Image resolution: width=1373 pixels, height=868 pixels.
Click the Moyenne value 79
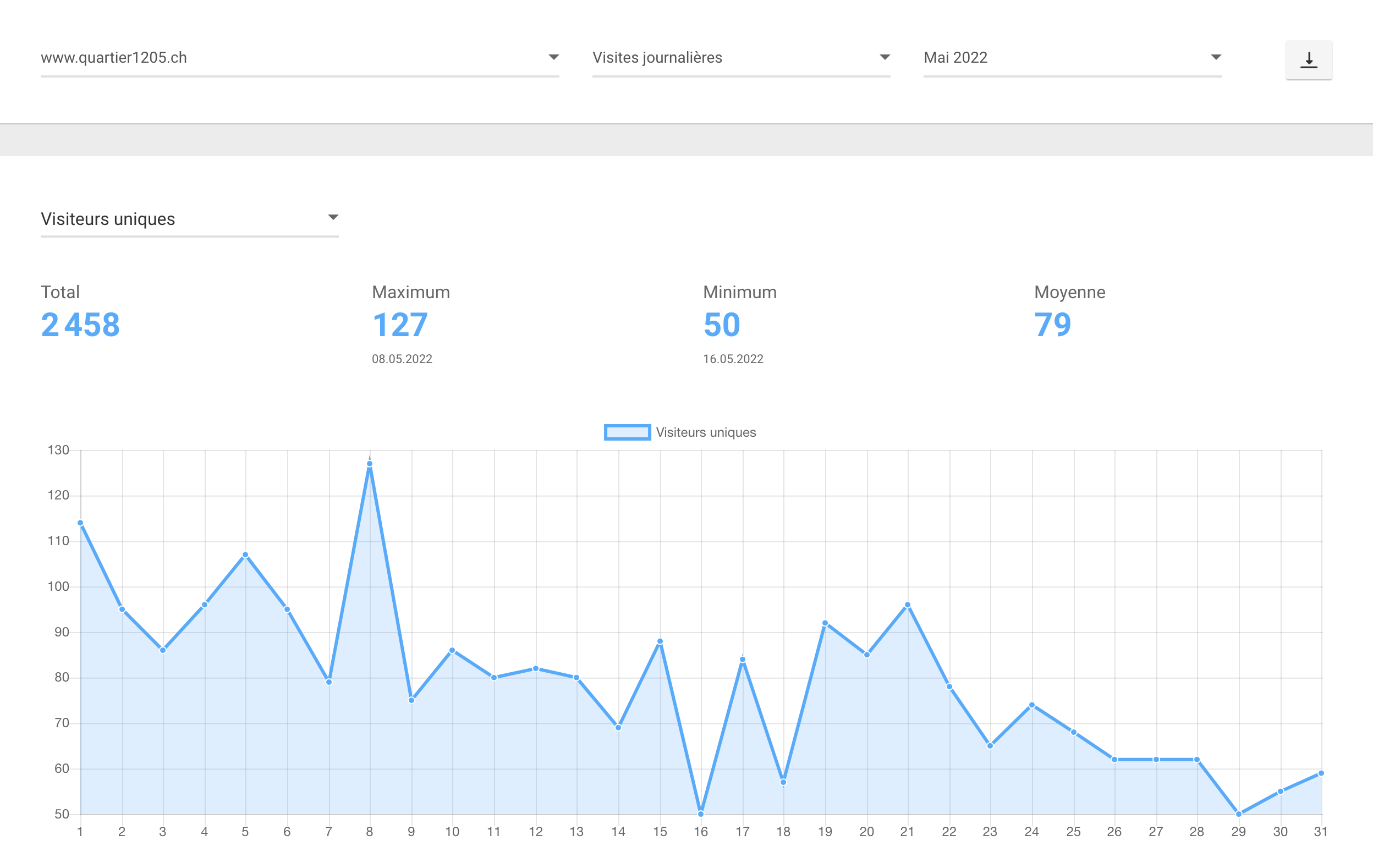[x=1052, y=325]
